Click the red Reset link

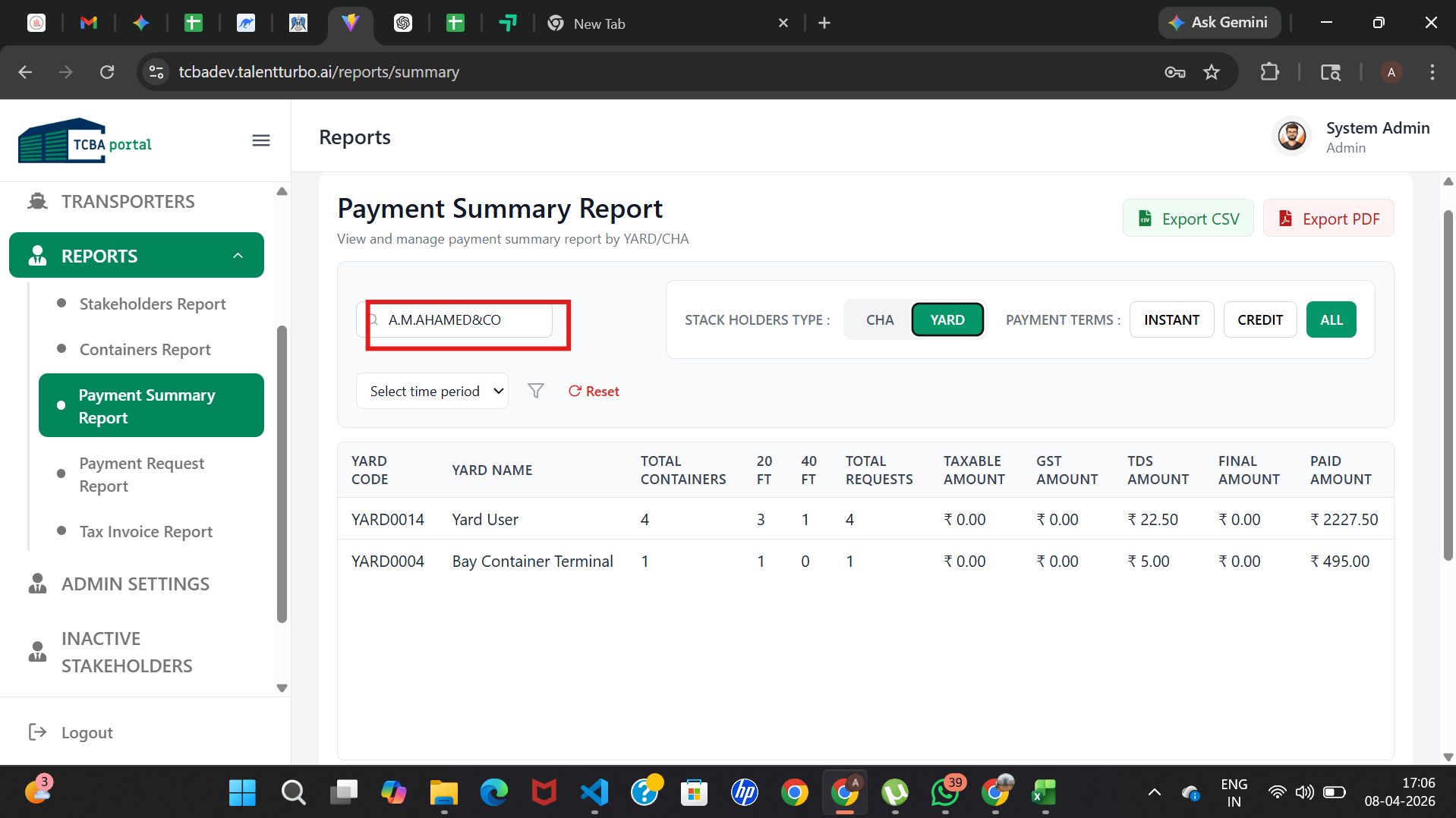[x=594, y=391]
